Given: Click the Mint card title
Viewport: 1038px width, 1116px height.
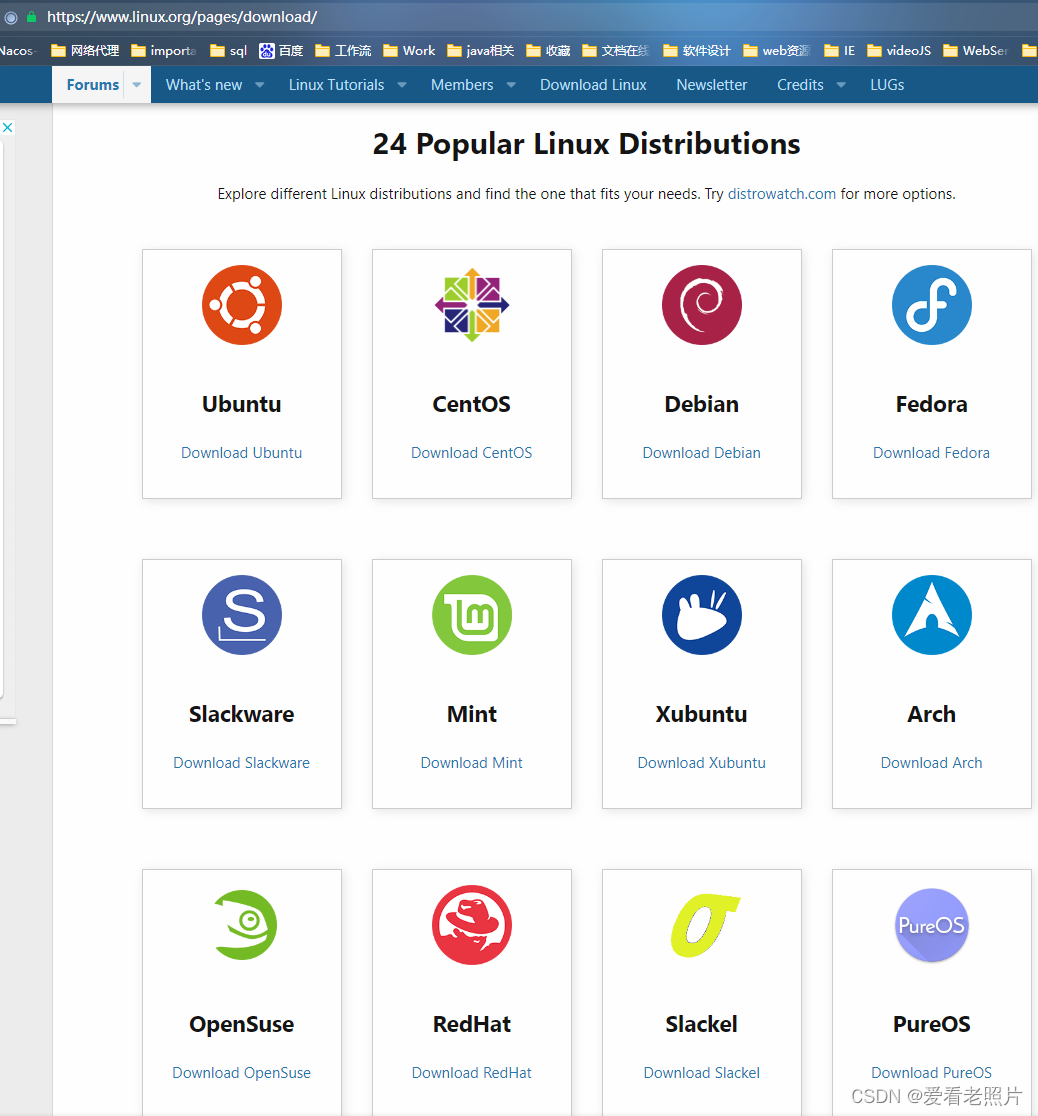Looking at the screenshot, I should (471, 714).
